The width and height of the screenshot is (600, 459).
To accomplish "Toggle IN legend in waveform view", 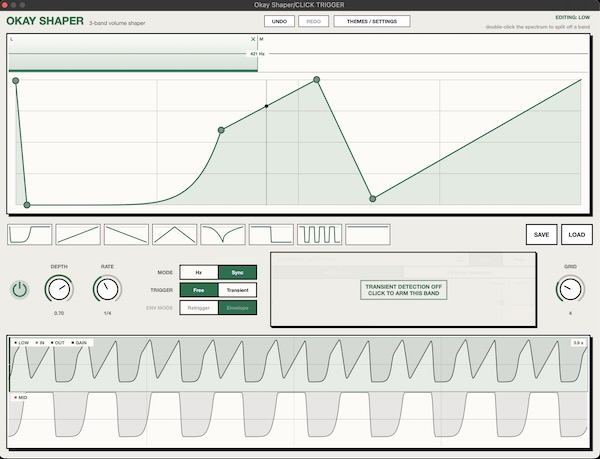I will pos(40,343).
